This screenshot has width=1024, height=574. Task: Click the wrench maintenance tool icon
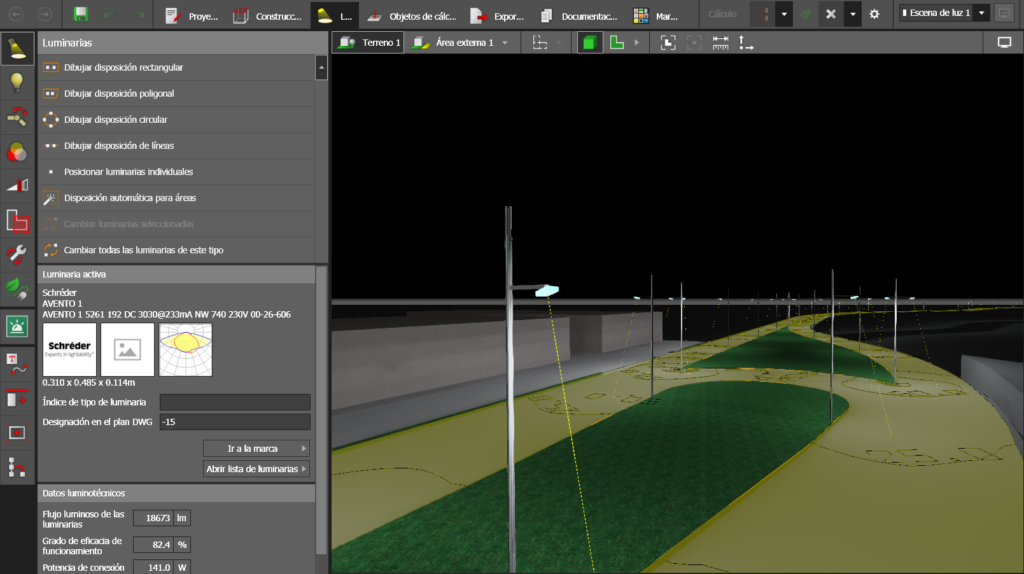(x=17, y=254)
